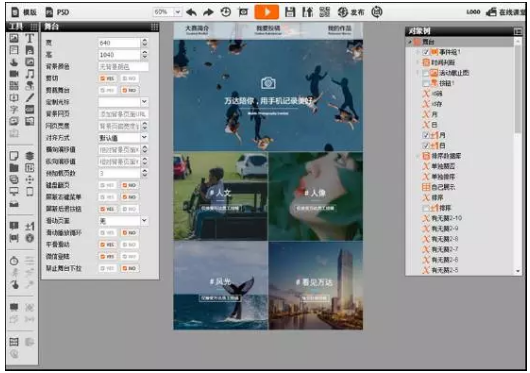Click the 背景颜色 color field

pos(123,67)
